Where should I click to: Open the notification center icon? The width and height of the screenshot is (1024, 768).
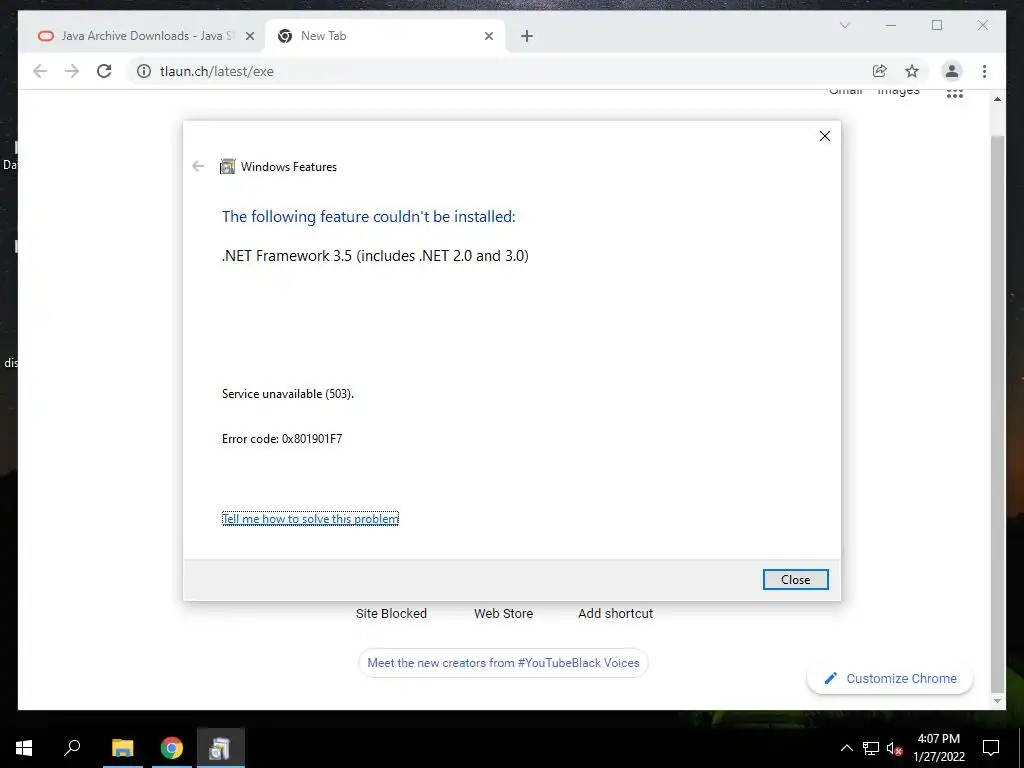[991, 748]
